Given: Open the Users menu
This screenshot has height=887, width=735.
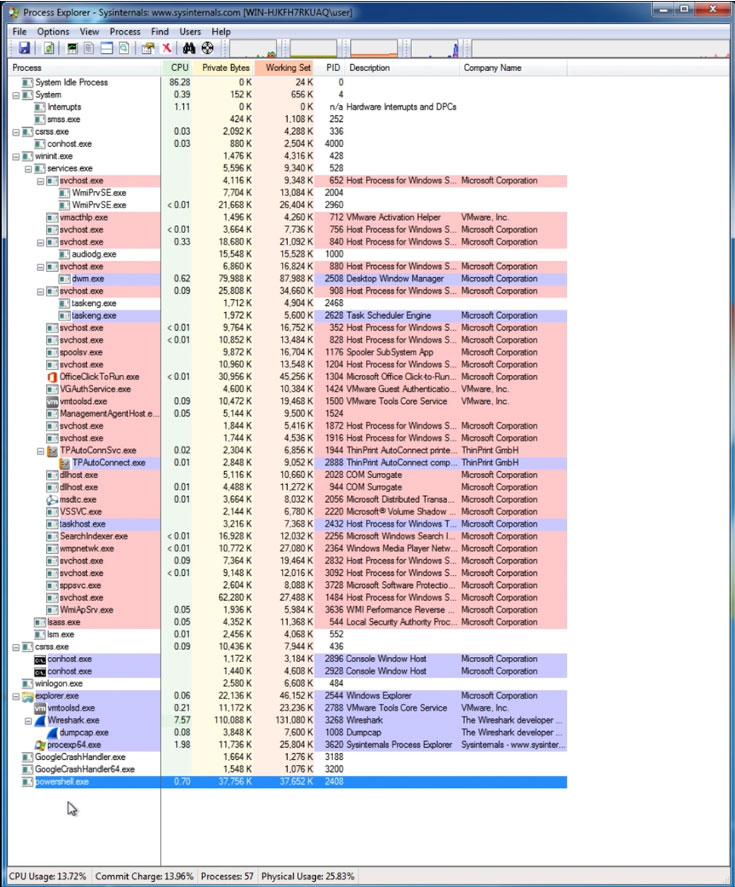Looking at the screenshot, I should pos(190,32).
